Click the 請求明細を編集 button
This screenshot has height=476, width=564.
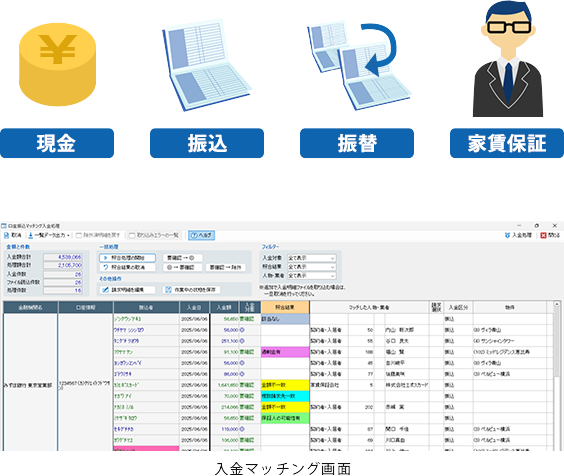(x=127, y=290)
